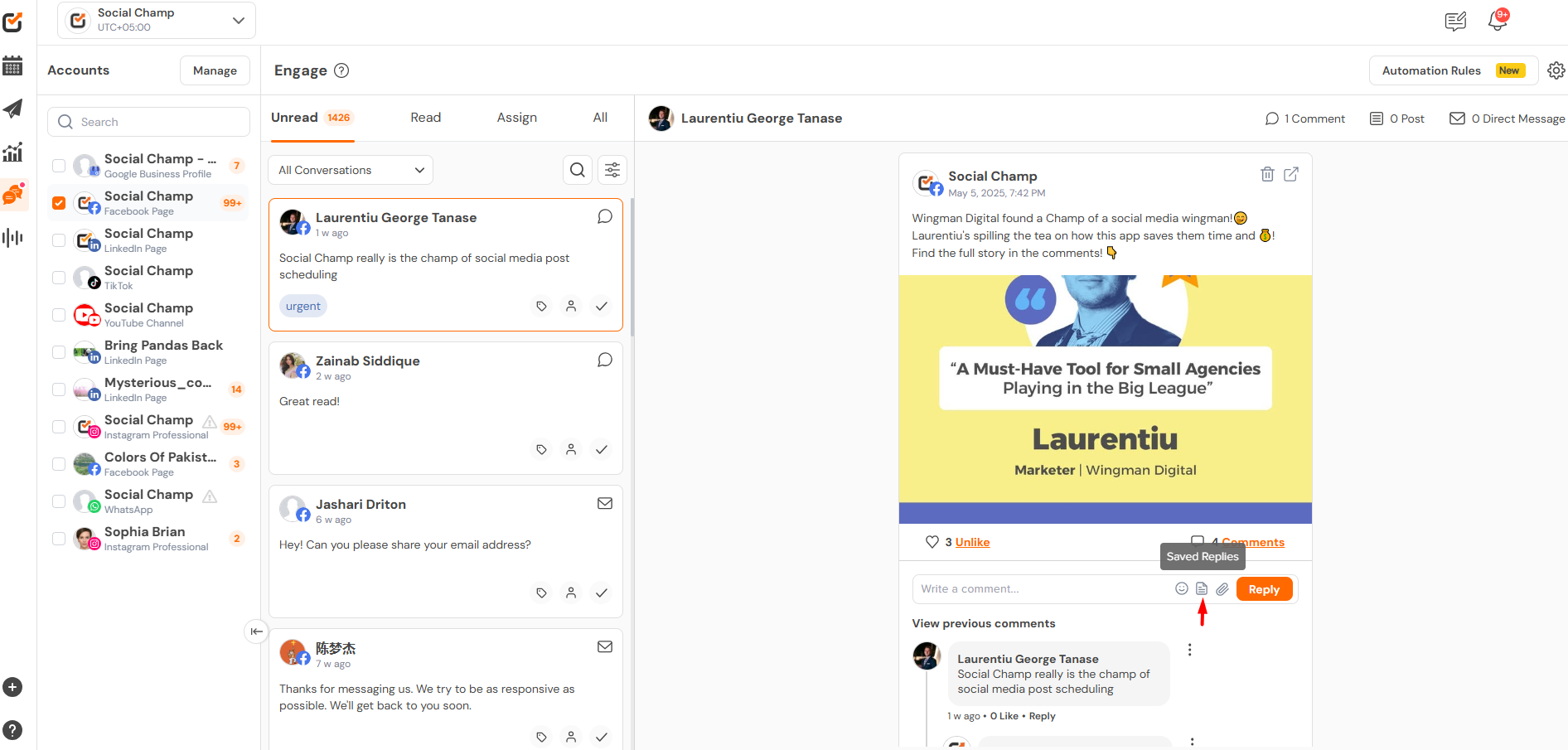Viewport: 1568px width, 750px height.
Task: Switch to the All tab
Action: coord(600,118)
